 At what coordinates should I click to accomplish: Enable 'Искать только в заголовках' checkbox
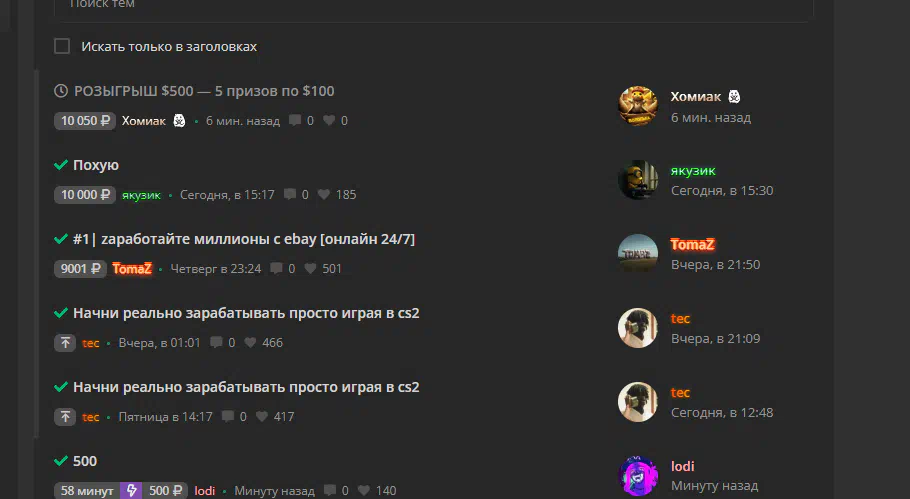pyautogui.click(x=62, y=46)
